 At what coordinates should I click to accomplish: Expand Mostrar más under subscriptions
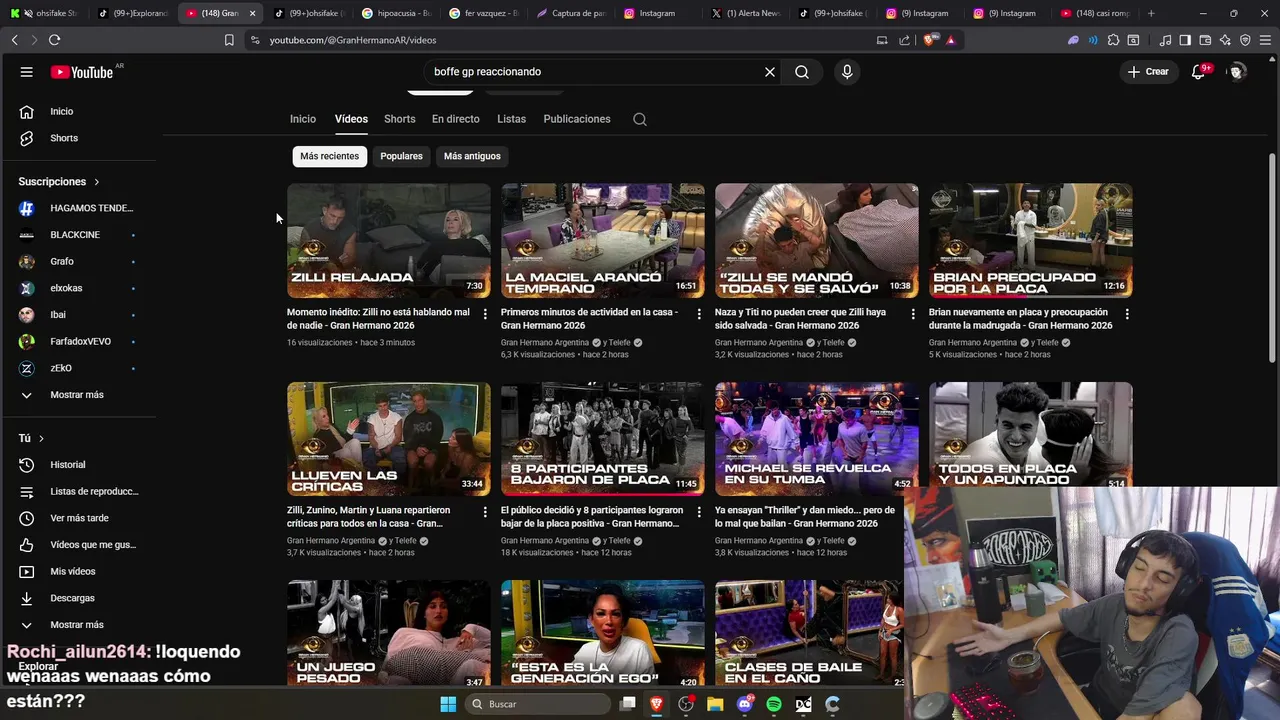[x=77, y=395]
